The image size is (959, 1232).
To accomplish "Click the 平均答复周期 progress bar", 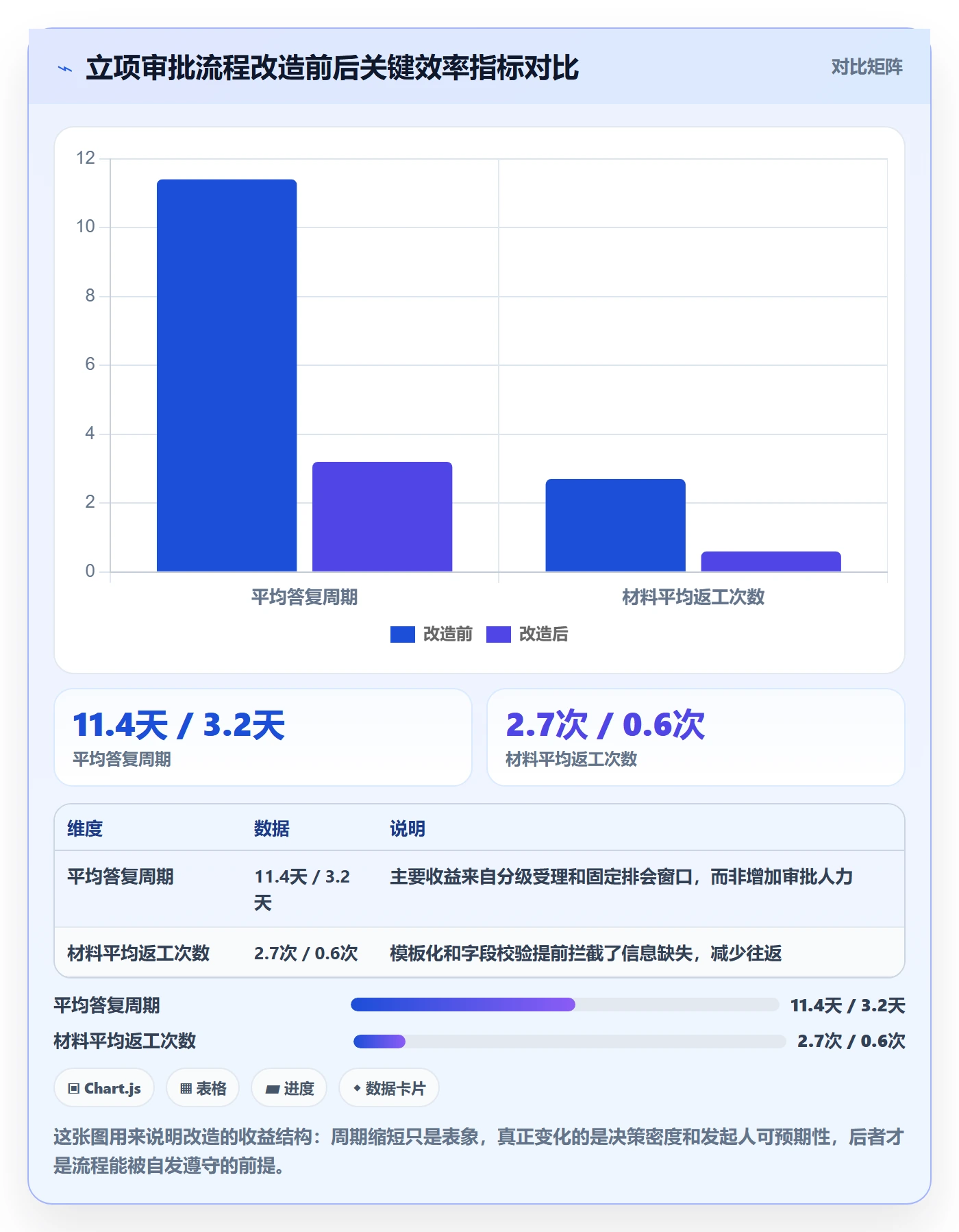I will point(565,1005).
